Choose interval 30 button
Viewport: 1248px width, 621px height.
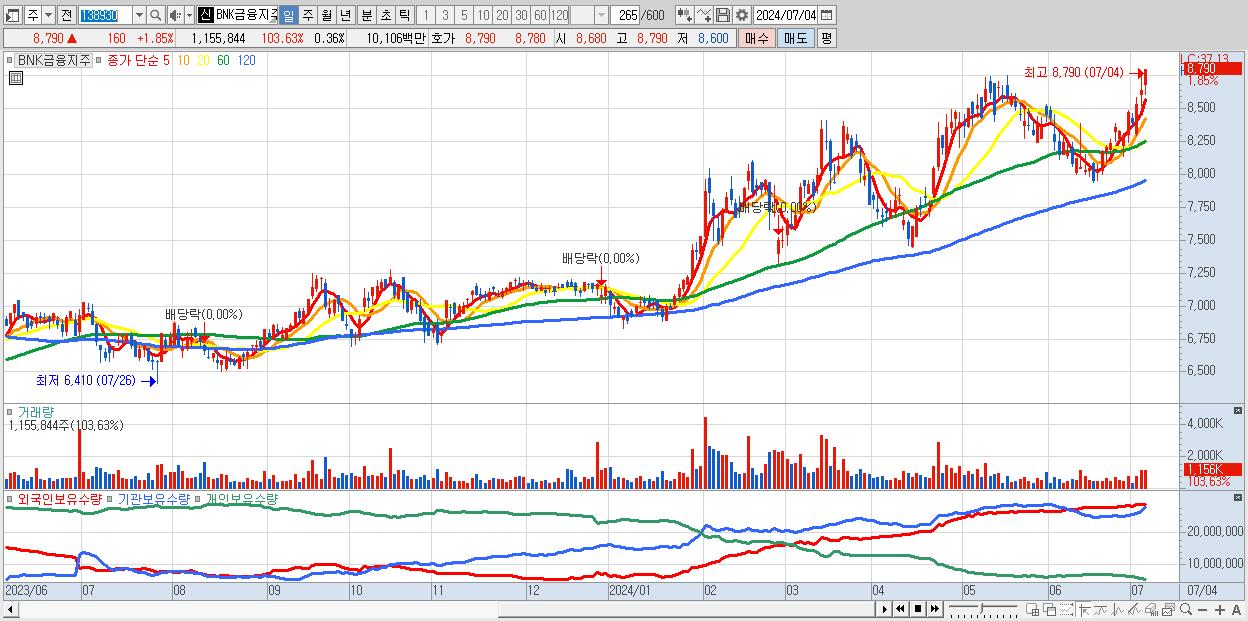[521, 15]
